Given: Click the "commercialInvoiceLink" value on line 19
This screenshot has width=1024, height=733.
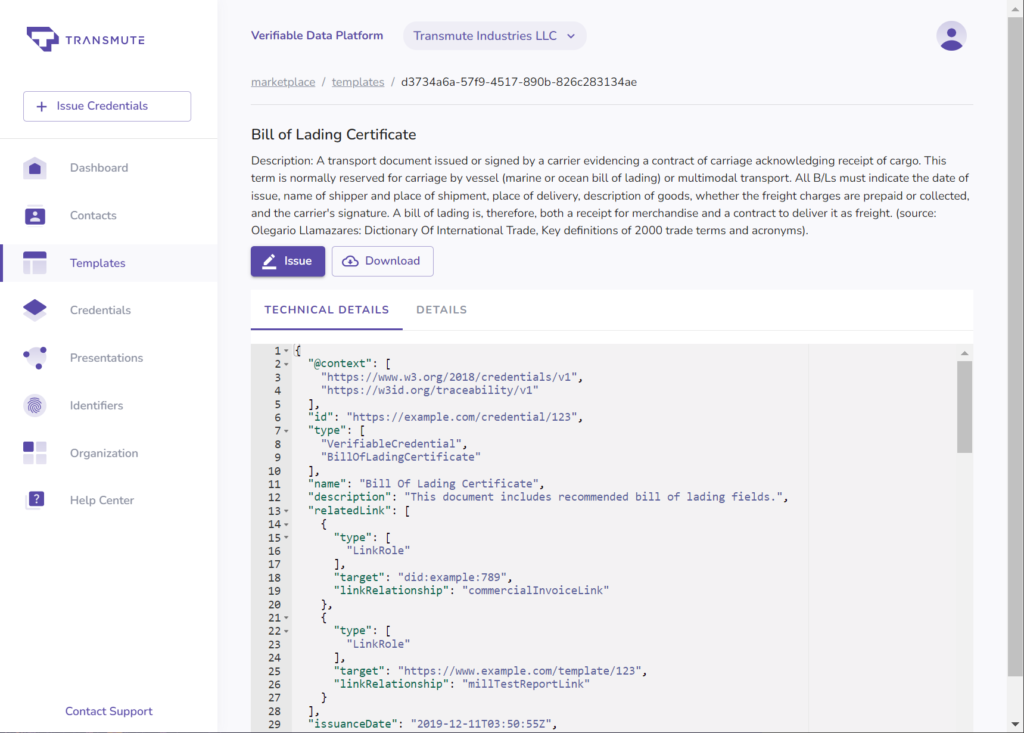Looking at the screenshot, I should click(x=536, y=591).
